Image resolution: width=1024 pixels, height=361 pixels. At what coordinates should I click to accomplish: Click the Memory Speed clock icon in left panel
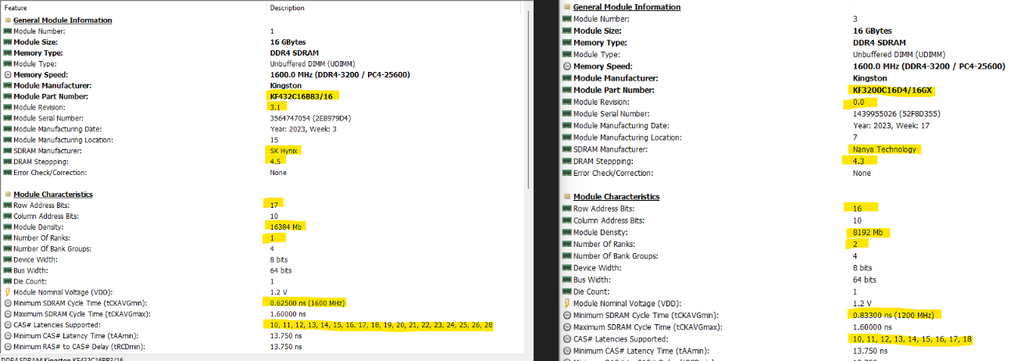[x=8, y=74]
